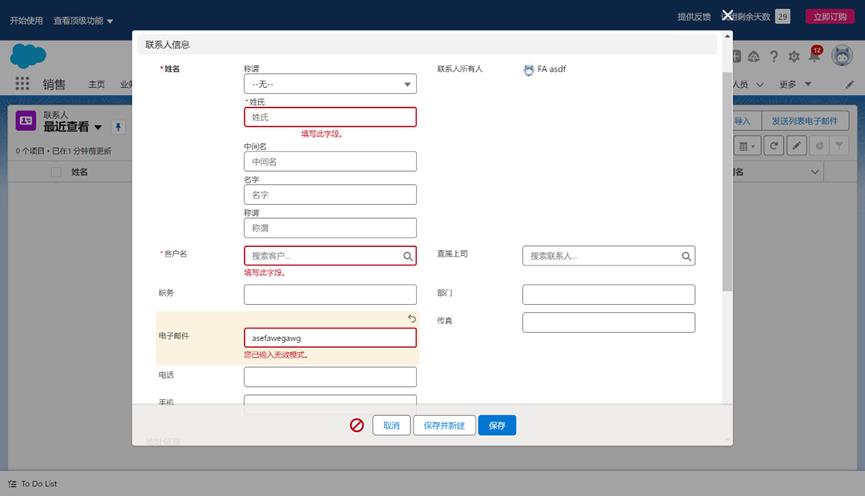This screenshot has height=496, width=865.
Task: Click the 保存 button
Action: click(497, 425)
